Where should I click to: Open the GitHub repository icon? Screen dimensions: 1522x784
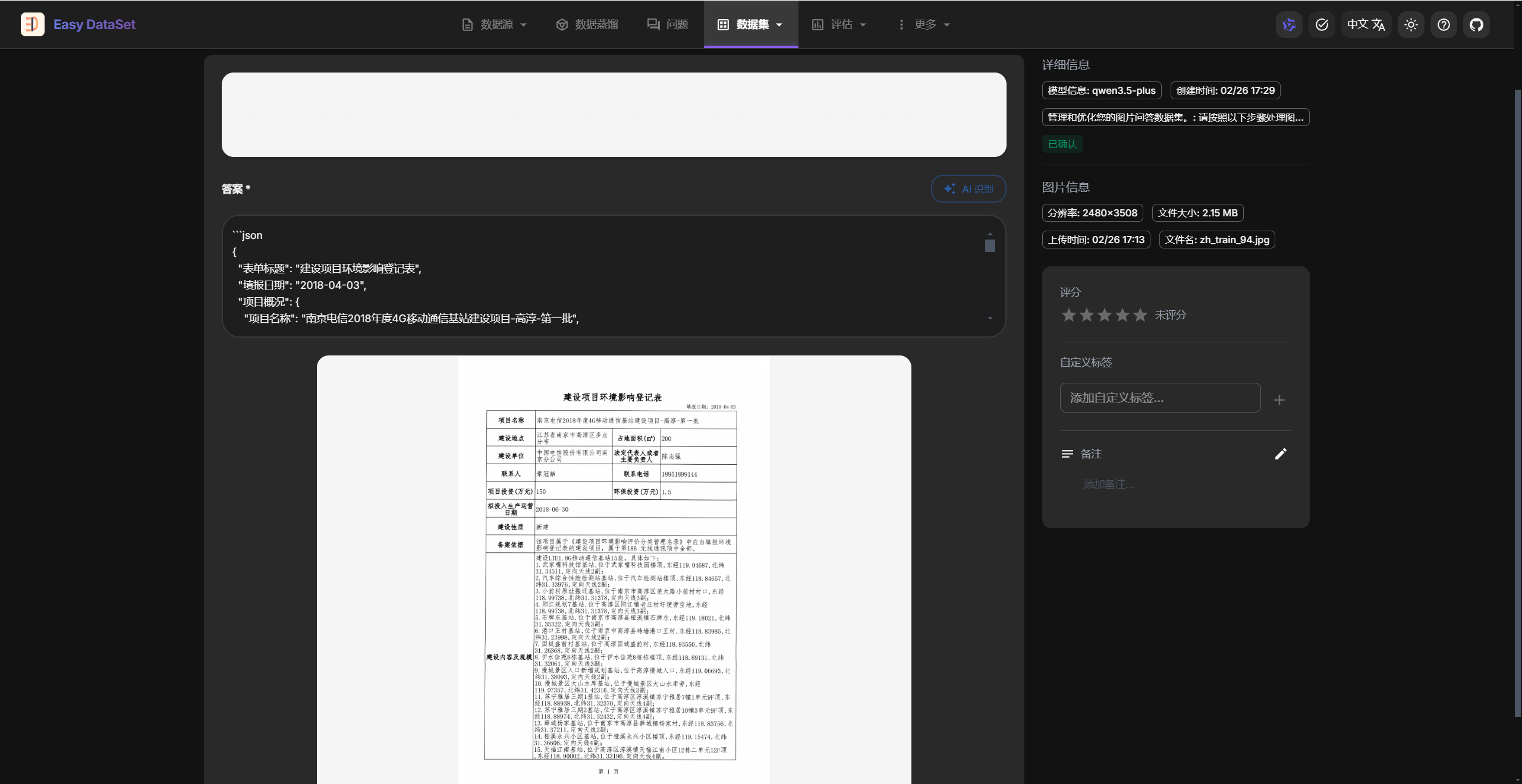click(x=1476, y=24)
